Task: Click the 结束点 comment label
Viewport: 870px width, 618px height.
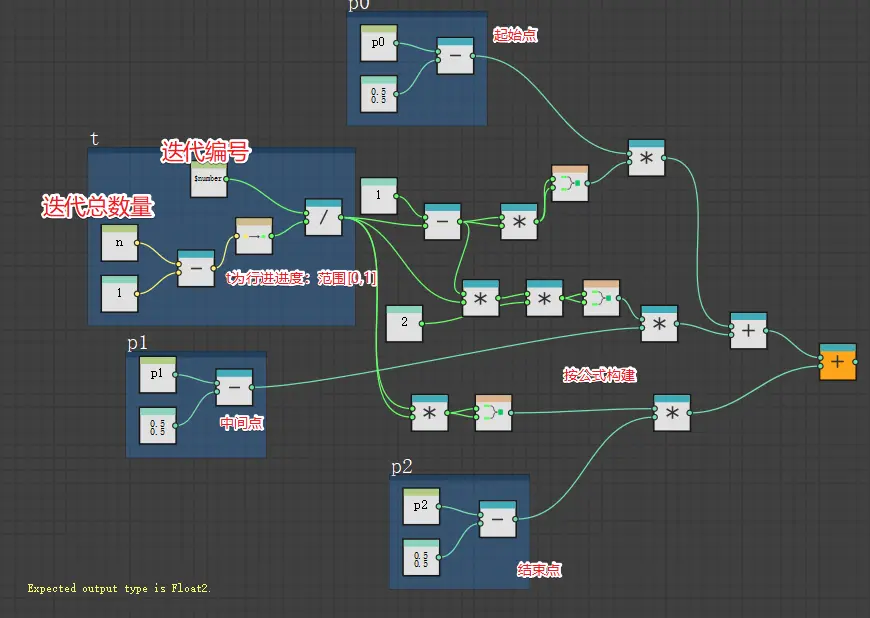Action: [539, 570]
